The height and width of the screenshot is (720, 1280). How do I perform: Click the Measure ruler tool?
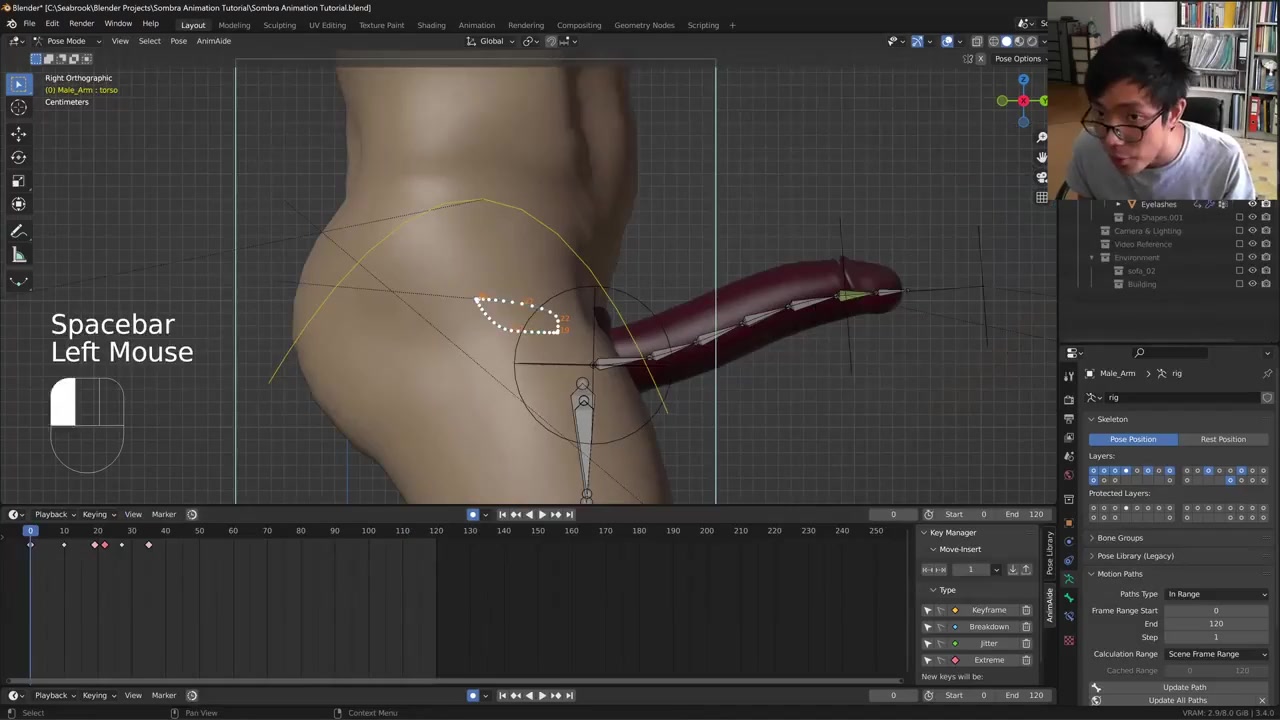(x=18, y=256)
